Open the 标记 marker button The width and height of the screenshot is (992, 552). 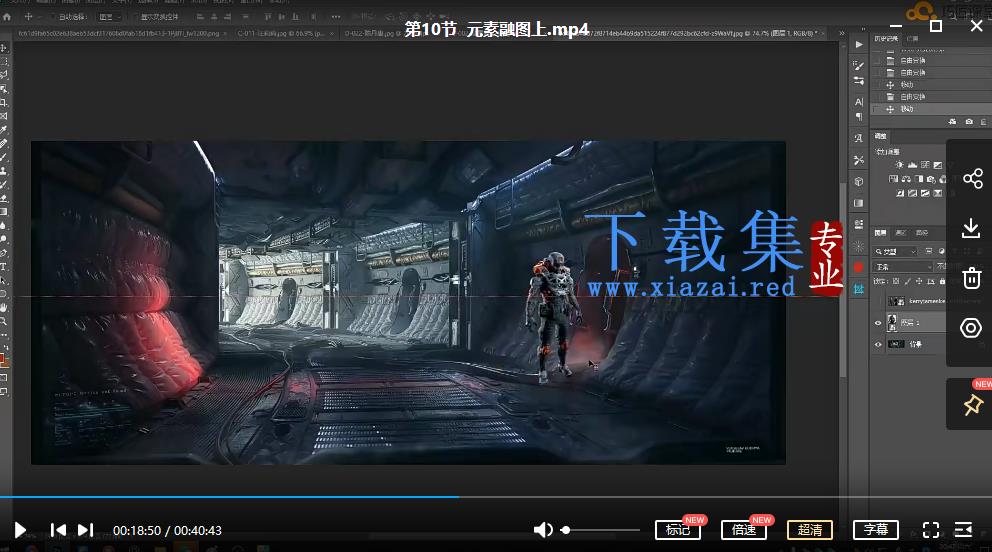point(678,530)
